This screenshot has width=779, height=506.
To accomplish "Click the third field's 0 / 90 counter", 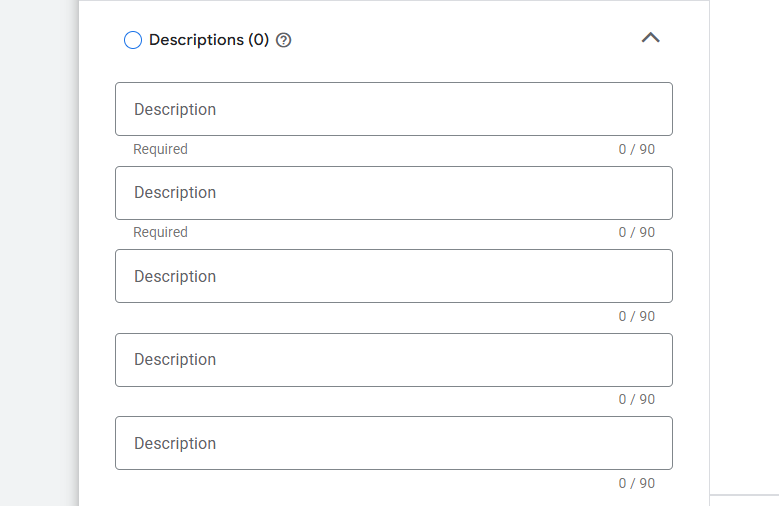I will (636, 316).
